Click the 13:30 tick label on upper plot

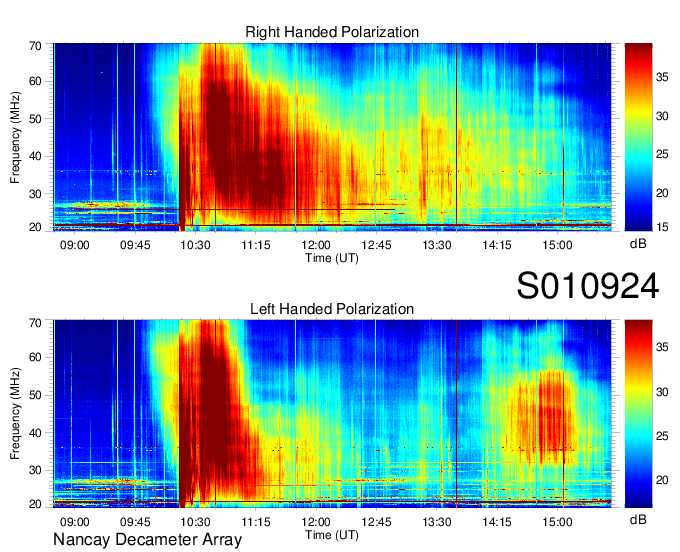point(437,245)
